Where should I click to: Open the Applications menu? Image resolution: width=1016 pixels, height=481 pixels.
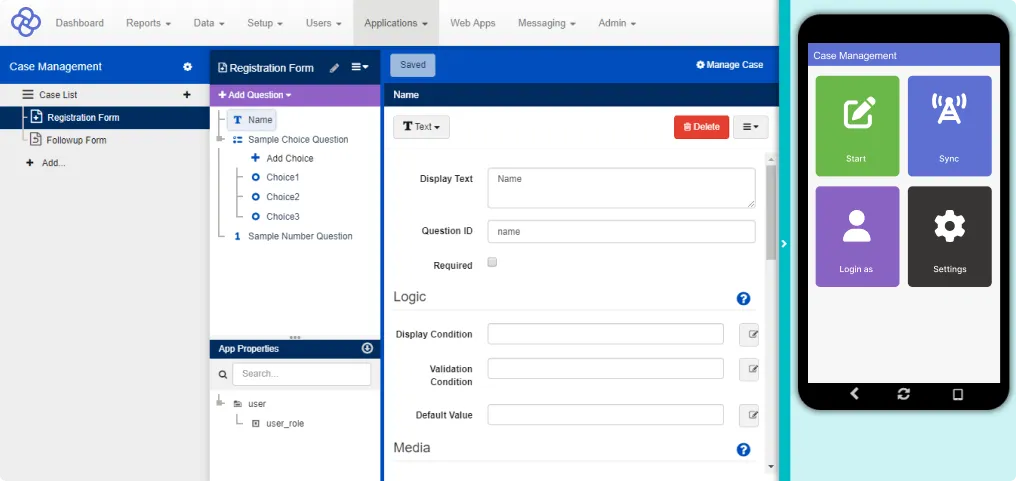(x=396, y=23)
